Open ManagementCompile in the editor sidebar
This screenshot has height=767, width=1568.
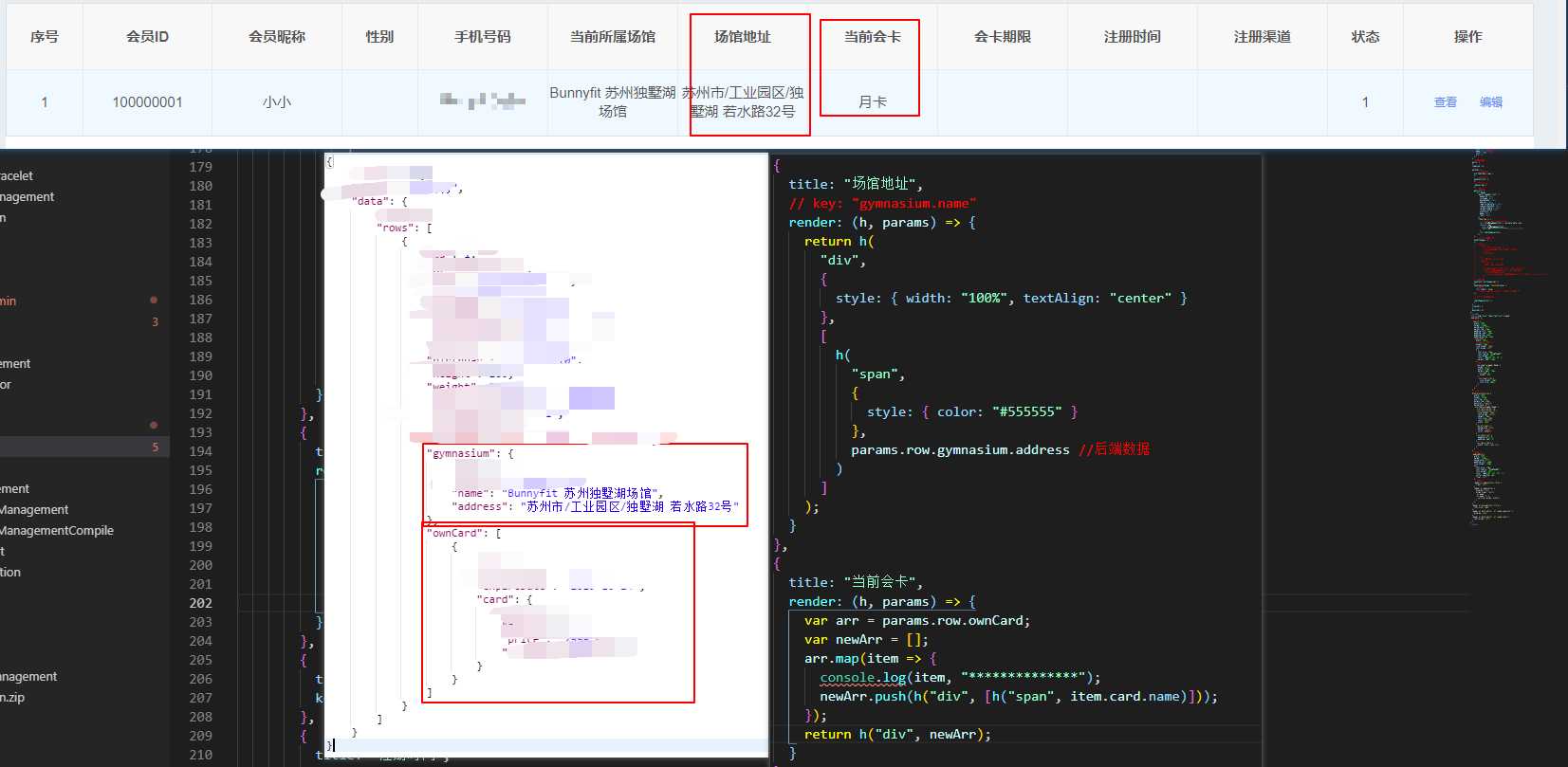point(57,531)
